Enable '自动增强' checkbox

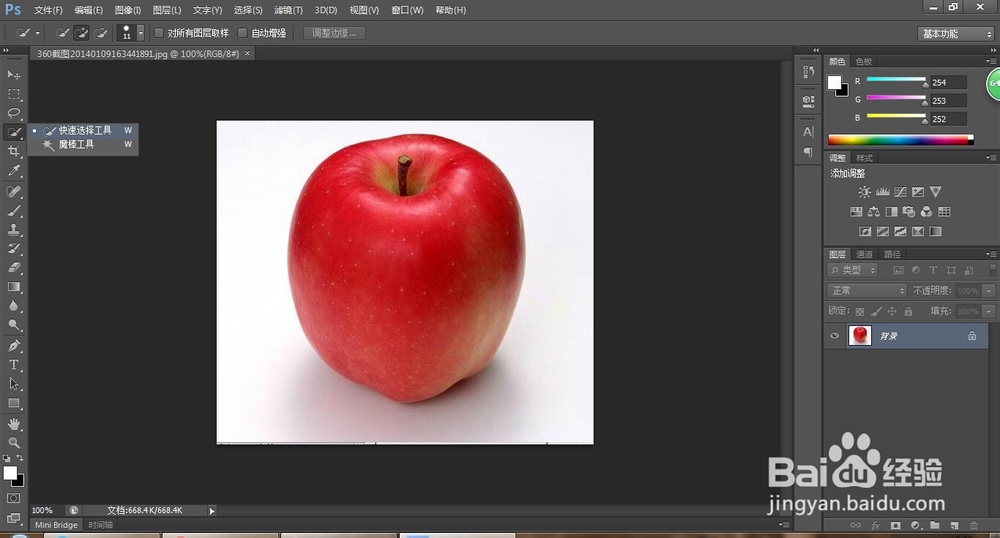pos(242,33)
